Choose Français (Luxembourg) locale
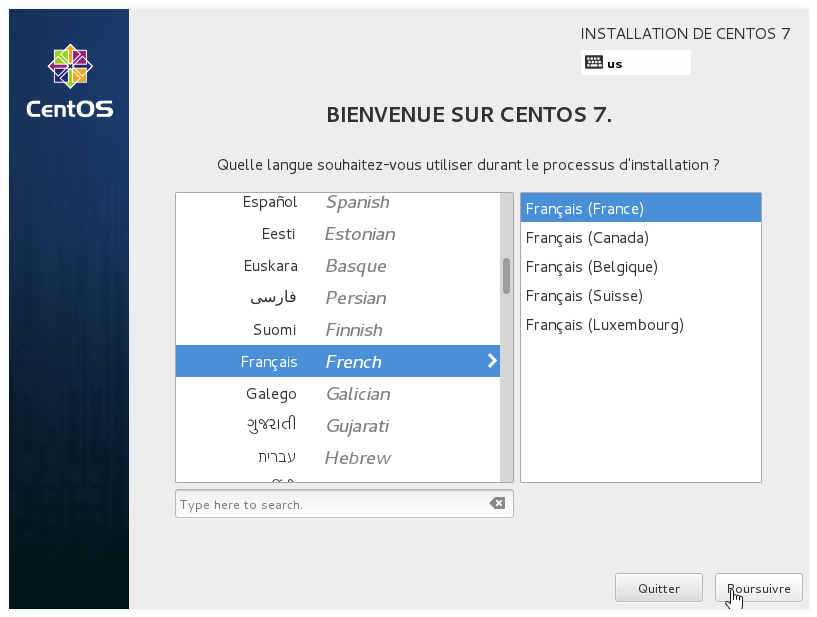The height and width of the screenshot is (617, 817). coord(641,325)
